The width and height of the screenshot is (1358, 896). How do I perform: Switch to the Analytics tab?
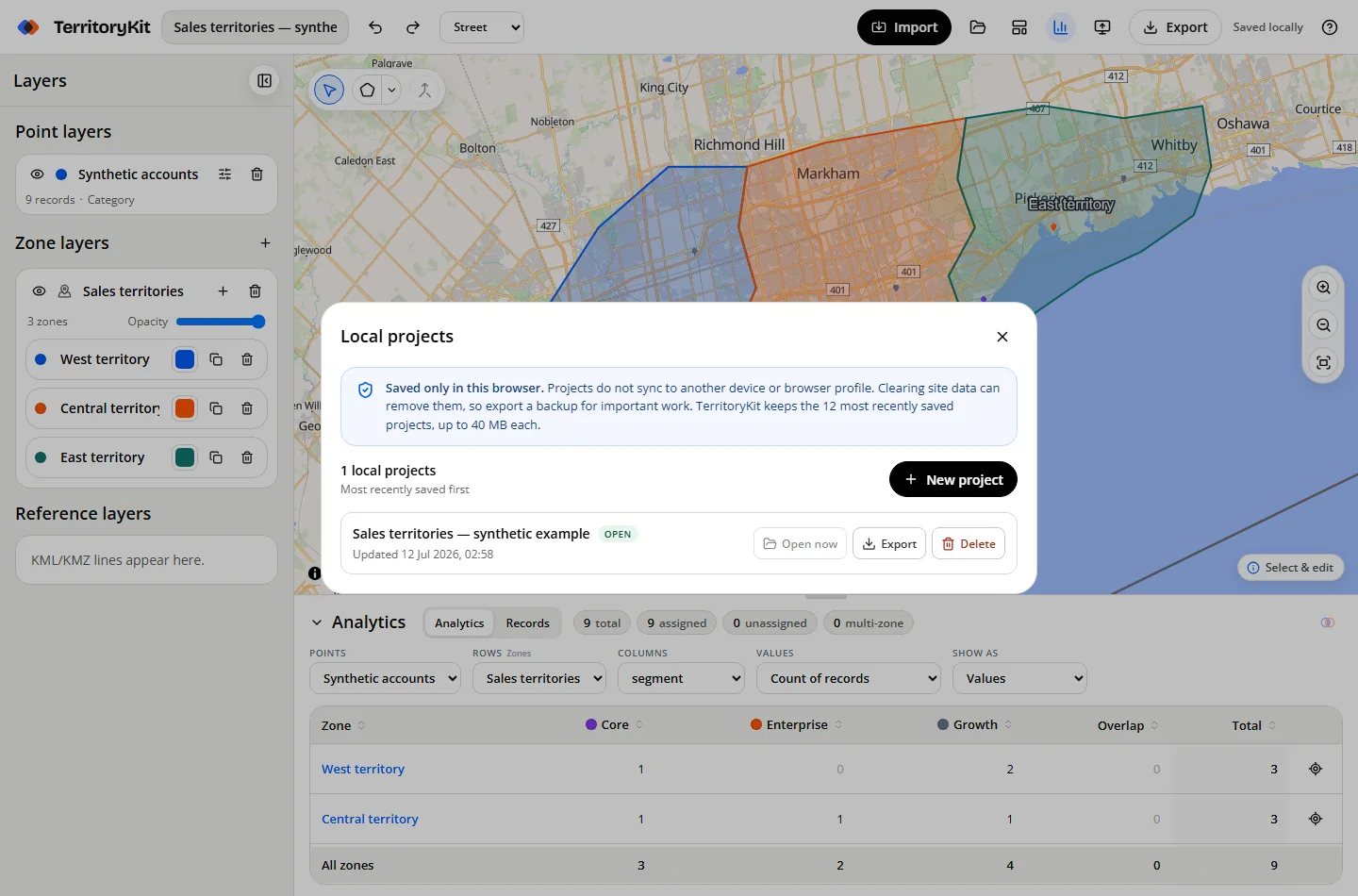[x=459, y=623]
